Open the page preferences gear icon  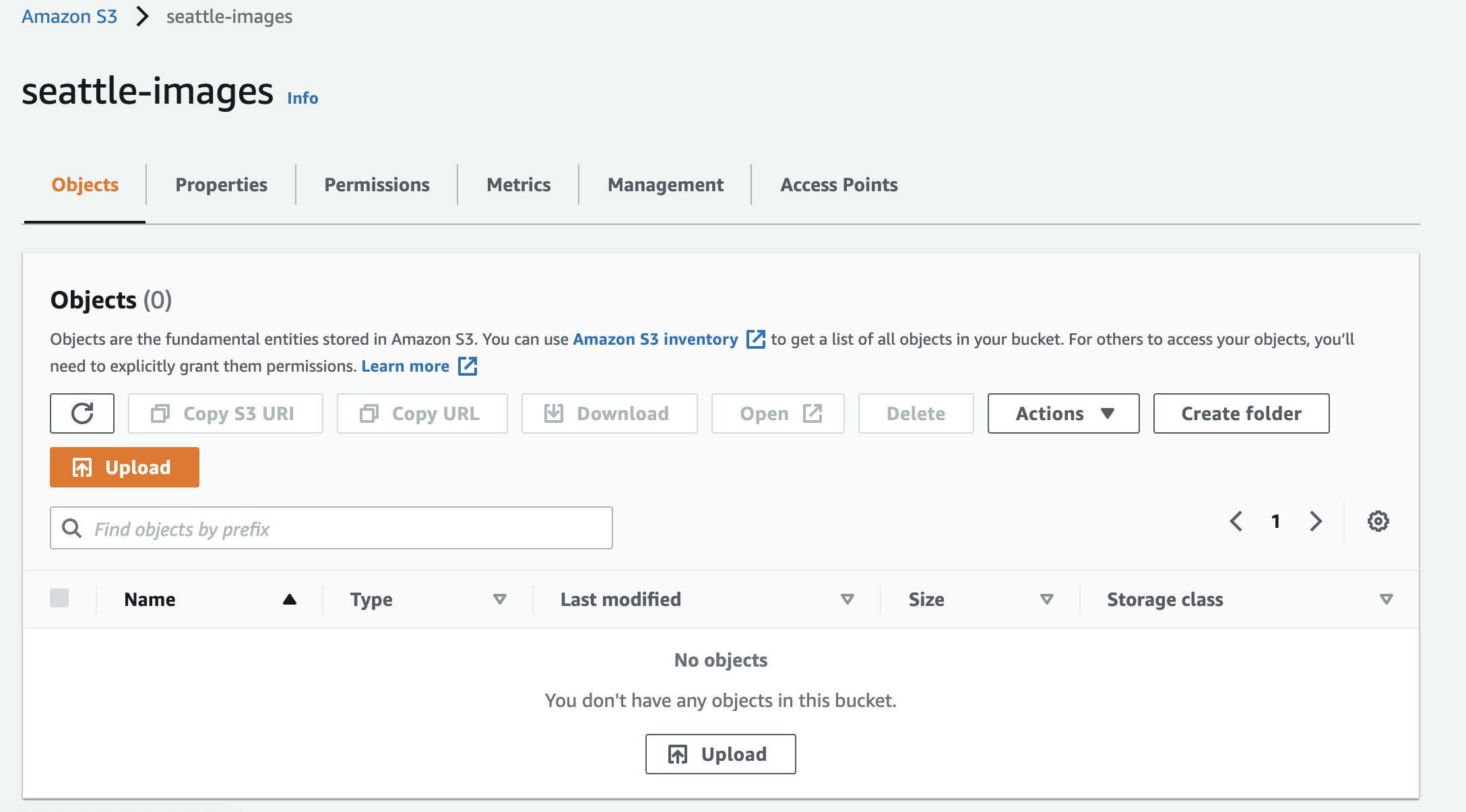coord(1378,520)
